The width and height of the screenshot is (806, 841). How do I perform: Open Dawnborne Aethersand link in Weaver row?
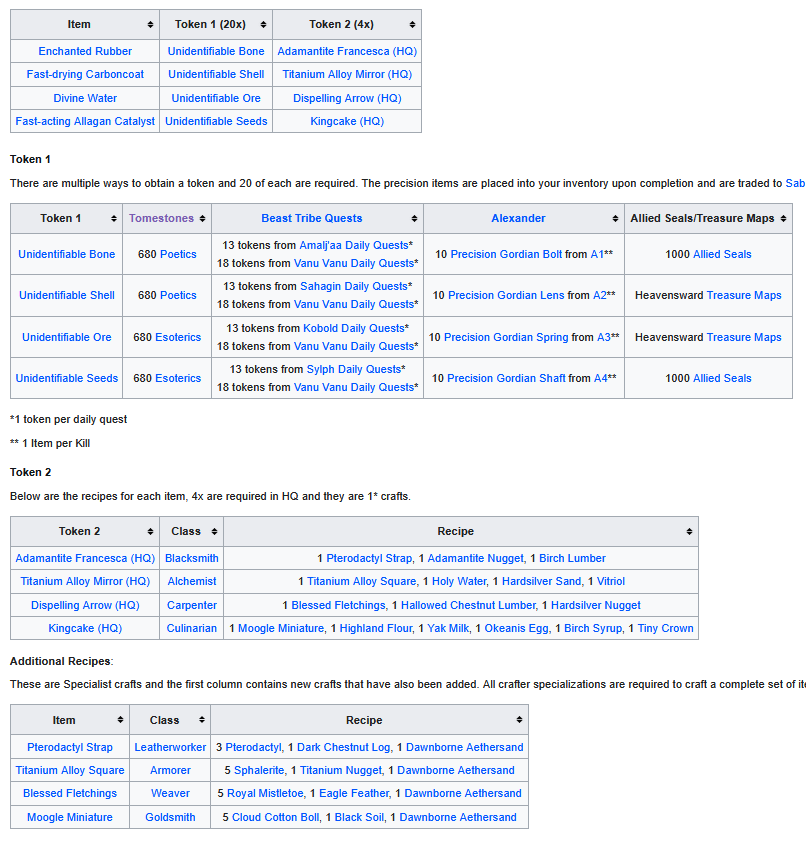463,794
